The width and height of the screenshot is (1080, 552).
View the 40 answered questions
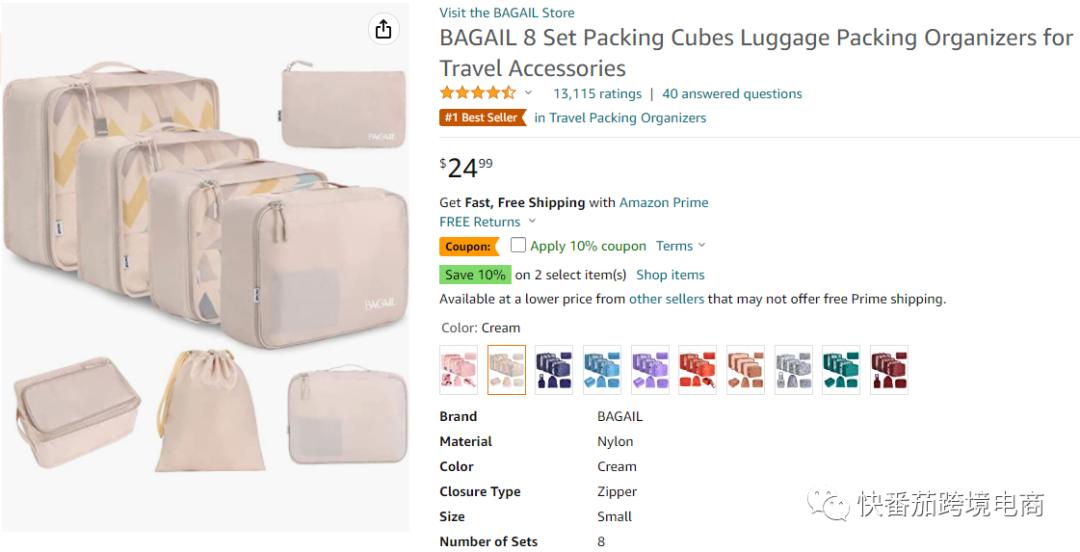[732, 94]
